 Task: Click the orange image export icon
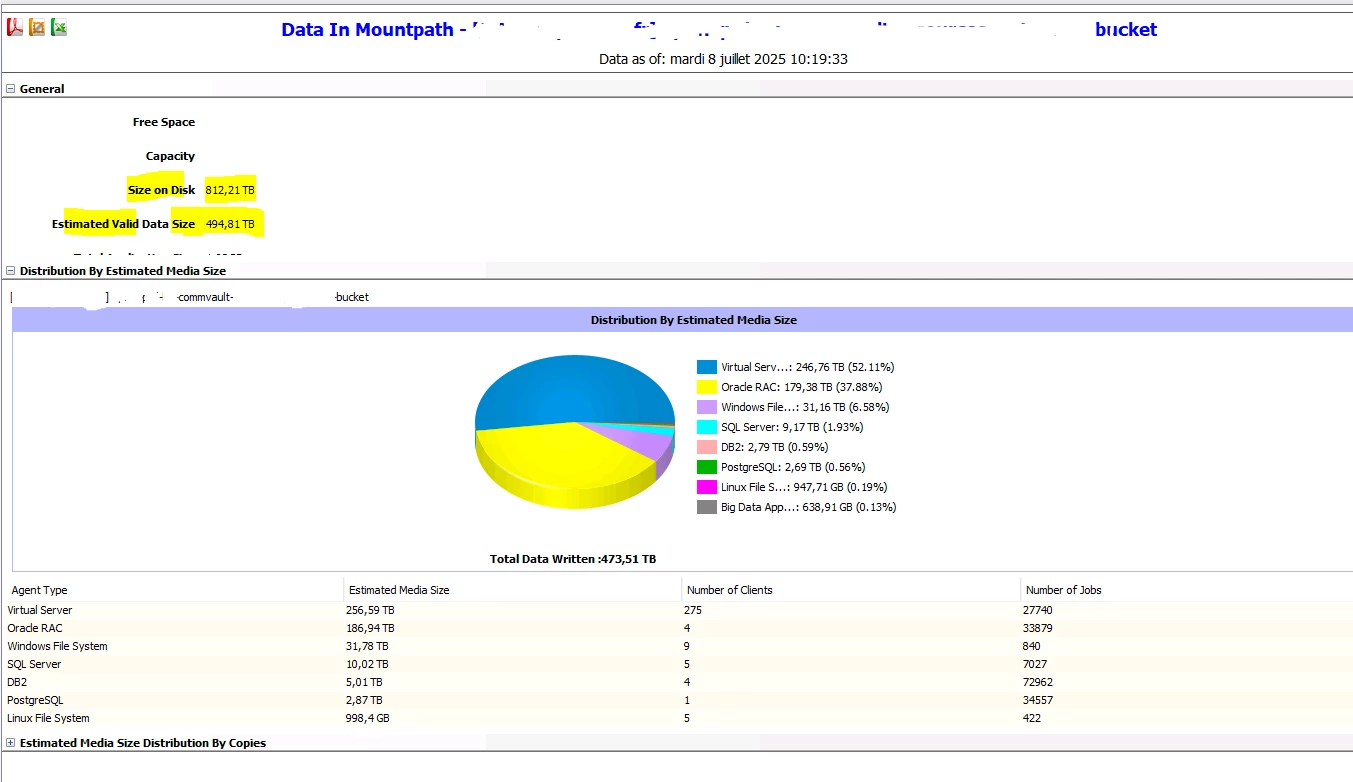pyautogui.click(x=37, y=27)
